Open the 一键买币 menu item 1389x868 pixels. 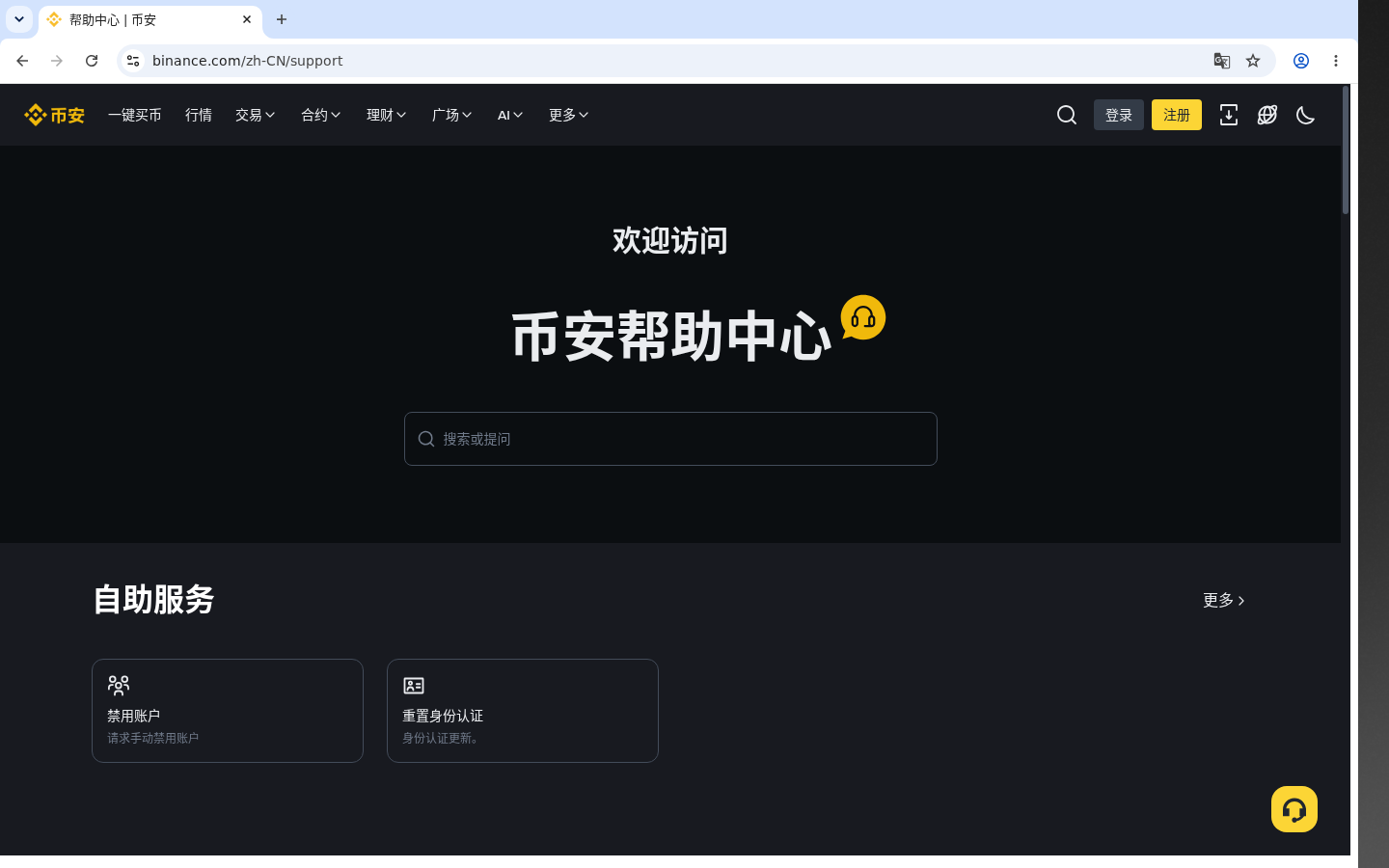pyautogui.click(x=135, y=115)
